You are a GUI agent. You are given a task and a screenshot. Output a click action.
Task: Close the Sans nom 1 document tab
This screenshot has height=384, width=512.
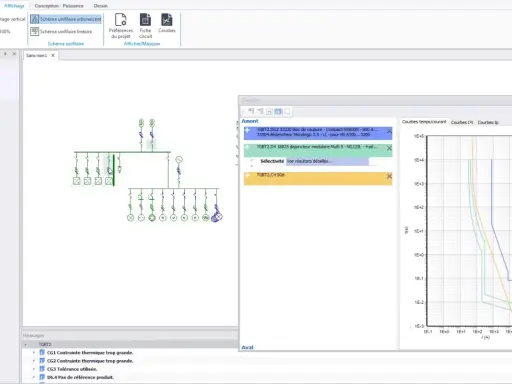point(53,55)
